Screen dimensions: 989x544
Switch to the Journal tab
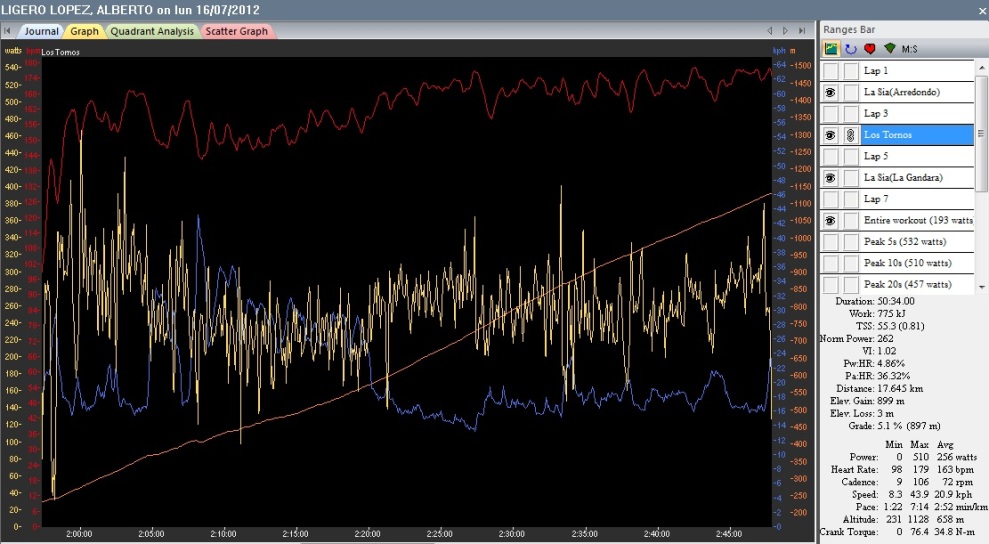coord(41,31)
